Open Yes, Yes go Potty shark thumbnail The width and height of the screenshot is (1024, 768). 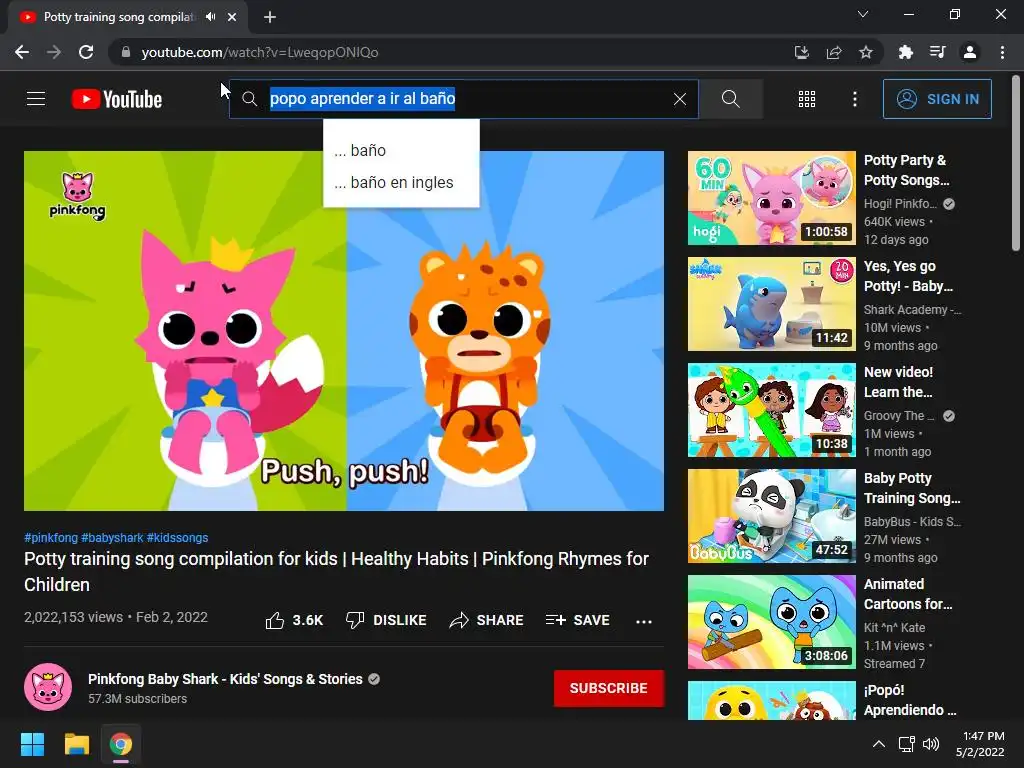(x=772, y=304)
